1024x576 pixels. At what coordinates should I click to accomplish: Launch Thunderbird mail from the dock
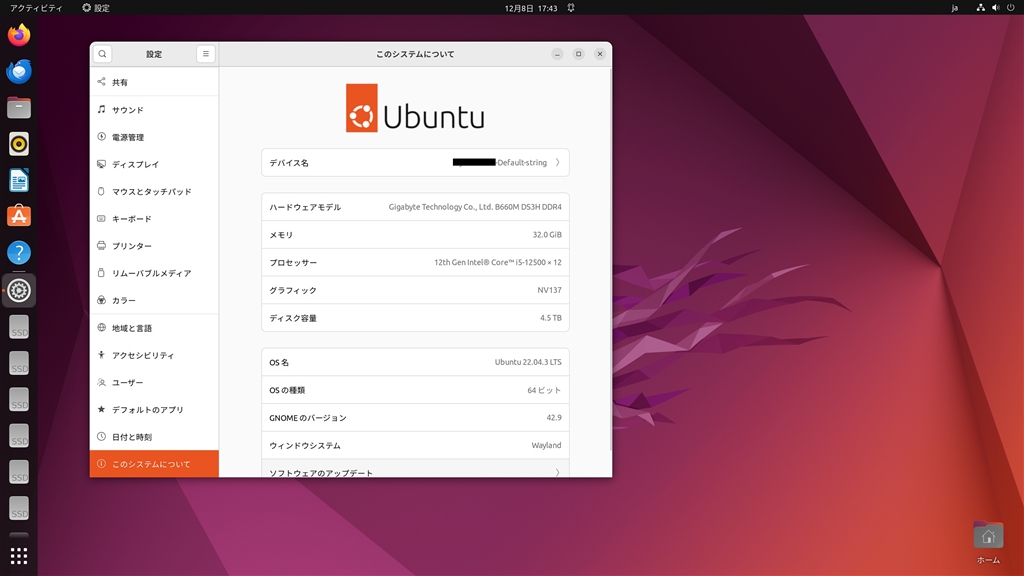19,71
